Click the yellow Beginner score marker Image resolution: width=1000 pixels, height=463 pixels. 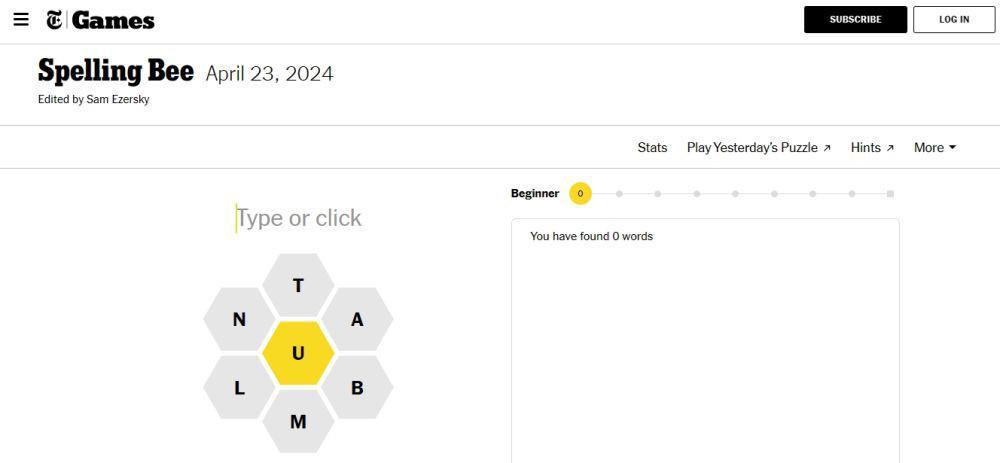[580, 194]
